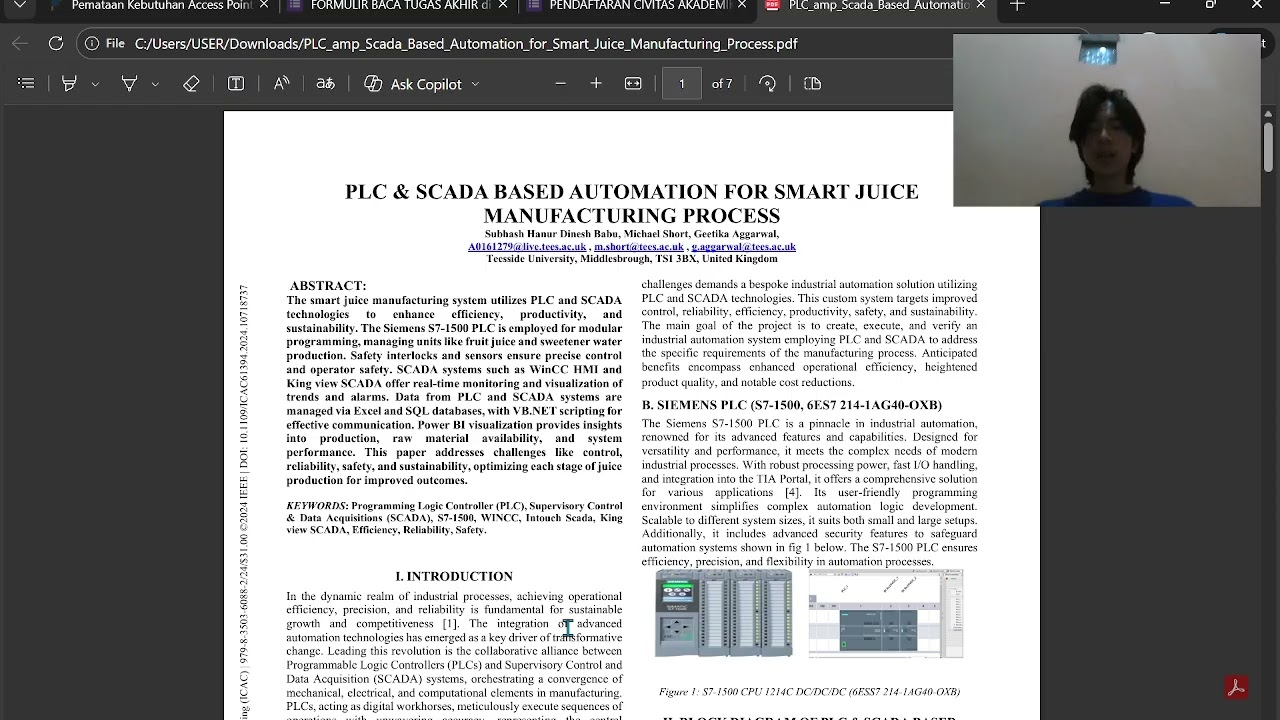Switch to FORMULIR BACA TUGAS AKHIR tab
The image size is (1280, 720).
[400, 5]
